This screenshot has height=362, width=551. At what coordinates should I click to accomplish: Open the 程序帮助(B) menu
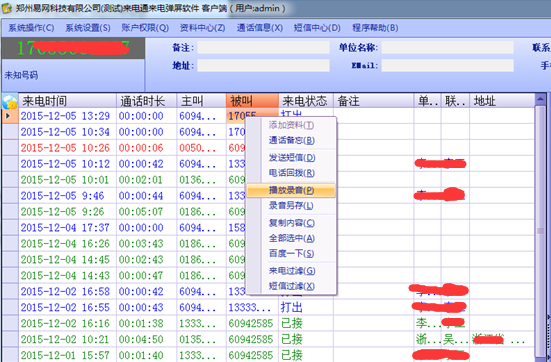(375, 28)
